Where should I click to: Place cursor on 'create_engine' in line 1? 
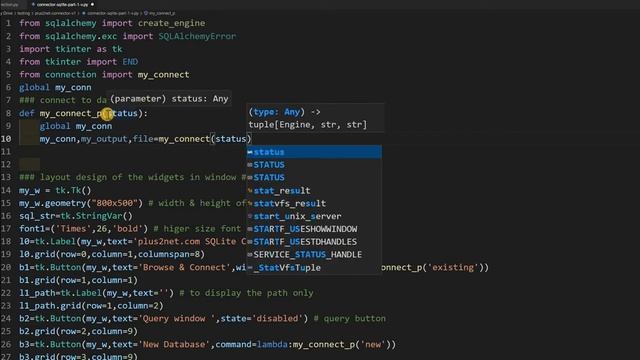tap(171, 23)
